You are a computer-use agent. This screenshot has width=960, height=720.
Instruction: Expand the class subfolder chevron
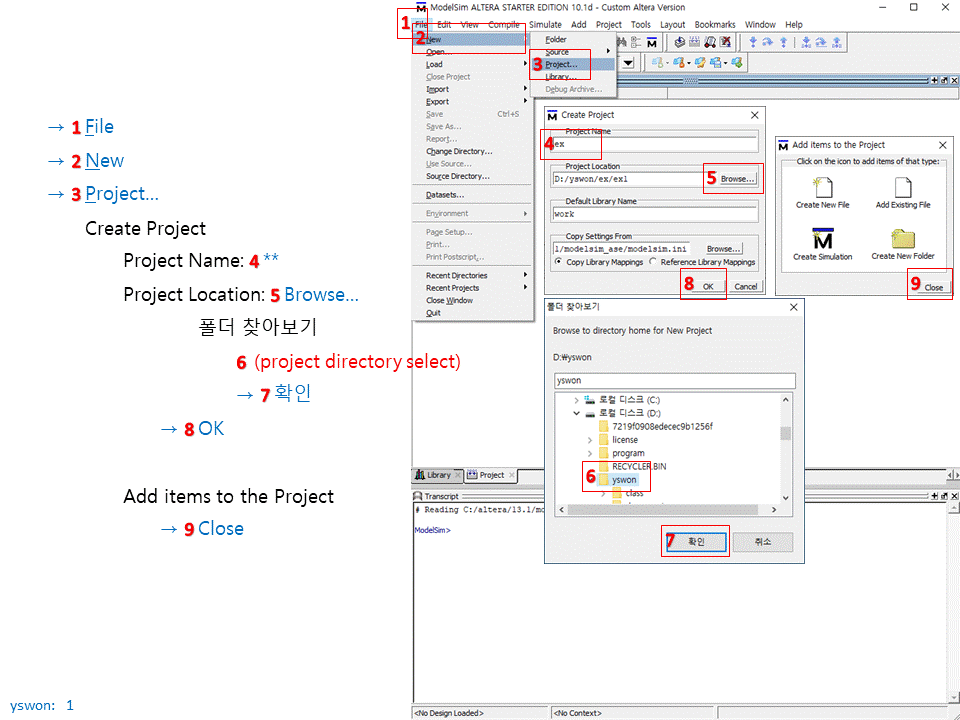pos(603,493)
